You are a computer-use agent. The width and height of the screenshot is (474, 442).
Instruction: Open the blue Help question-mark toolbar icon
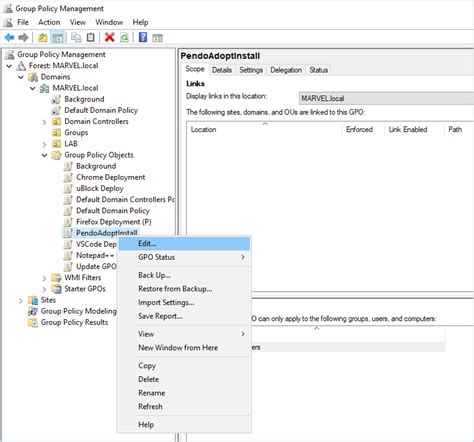click(143, 37)
